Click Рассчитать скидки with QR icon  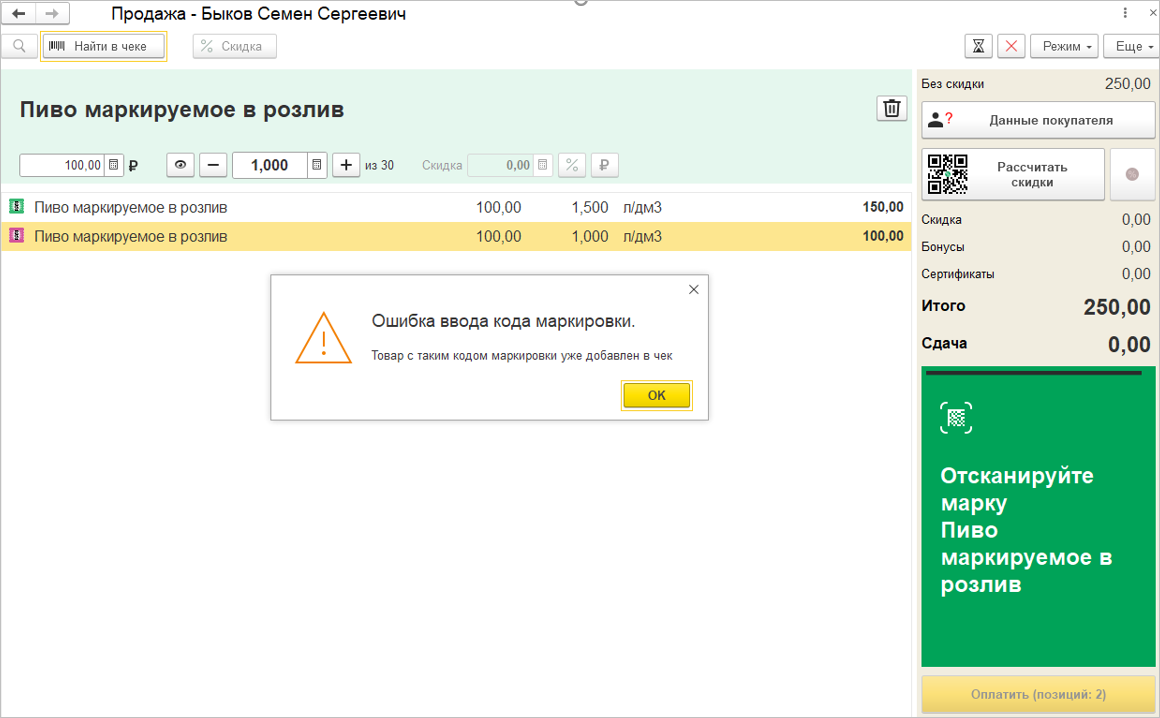tap(1012, 174)
